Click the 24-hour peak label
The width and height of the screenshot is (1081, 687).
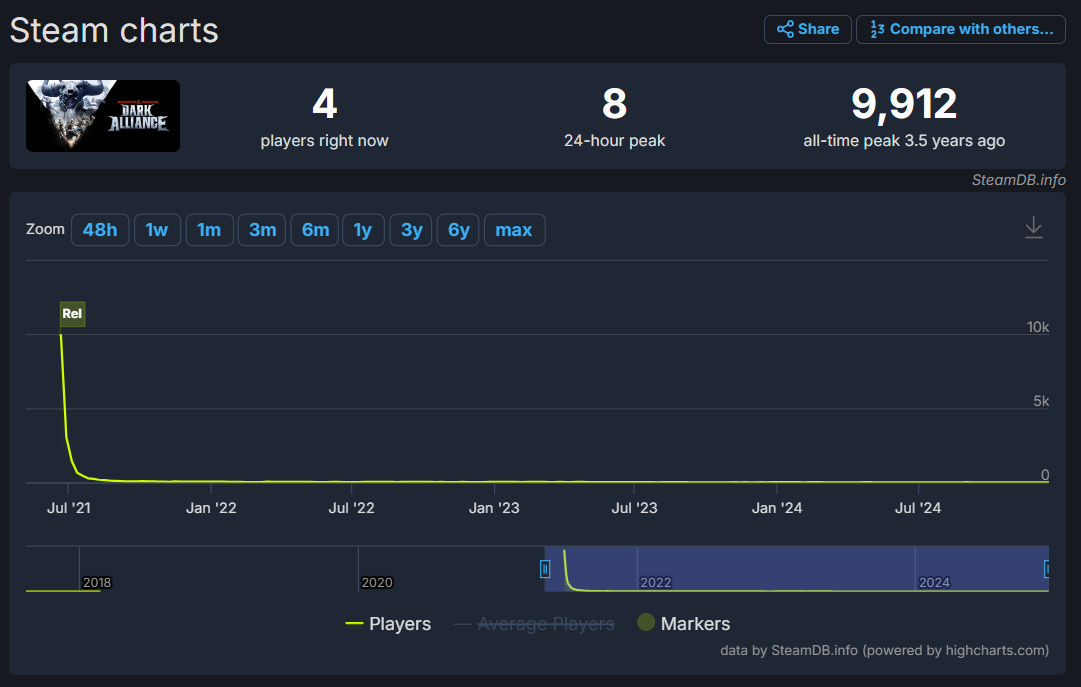[614, 141]
